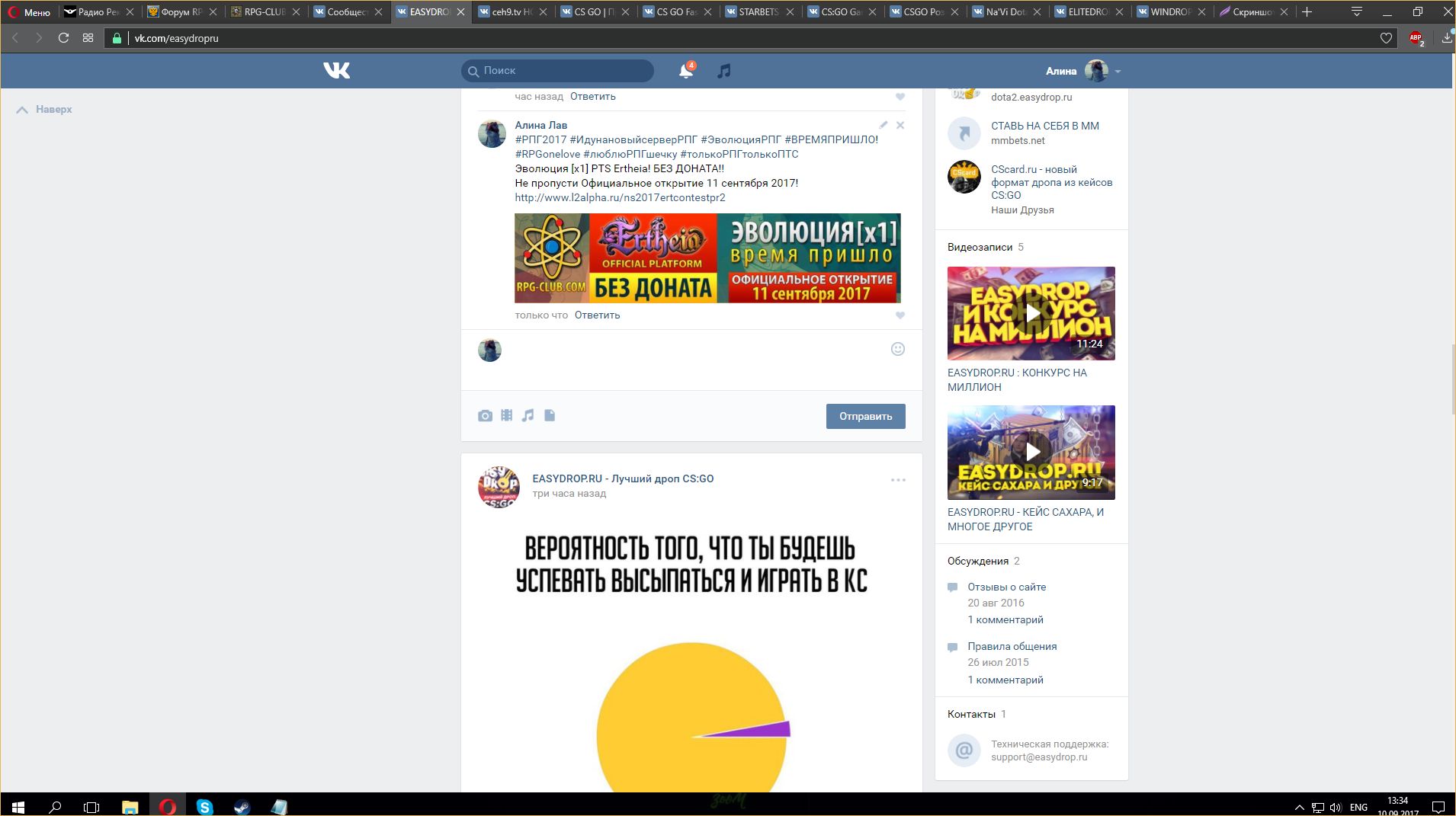Open notifications bell icon
This screenshot has width=1456, height=816.
[x=686, y=71]
